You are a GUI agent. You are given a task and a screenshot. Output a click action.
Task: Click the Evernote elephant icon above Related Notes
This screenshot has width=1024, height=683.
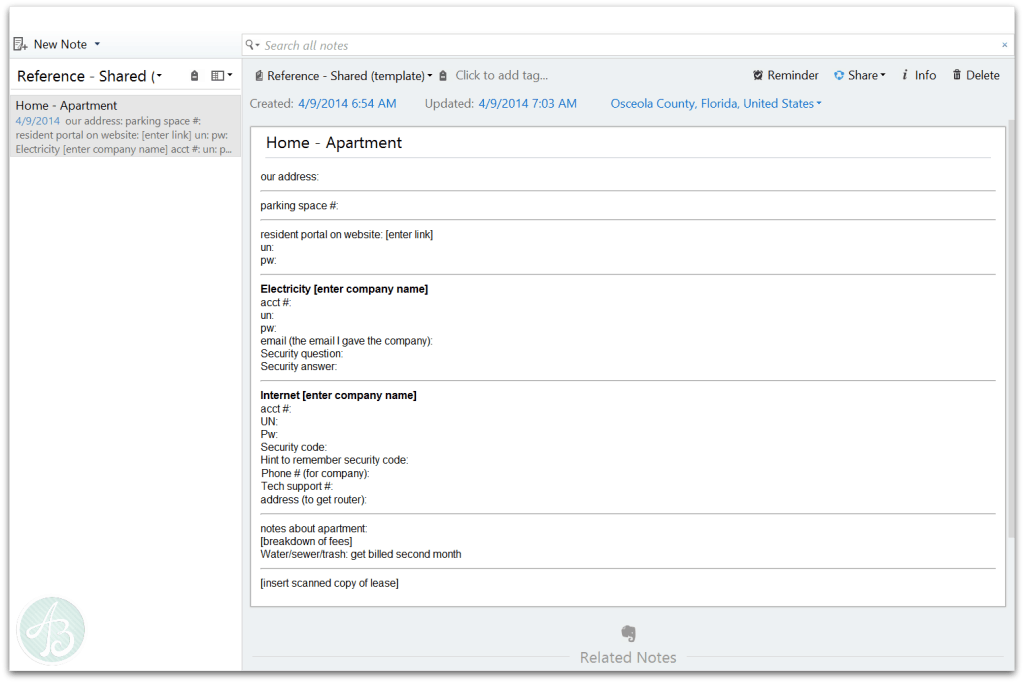[x=628, y=633]
